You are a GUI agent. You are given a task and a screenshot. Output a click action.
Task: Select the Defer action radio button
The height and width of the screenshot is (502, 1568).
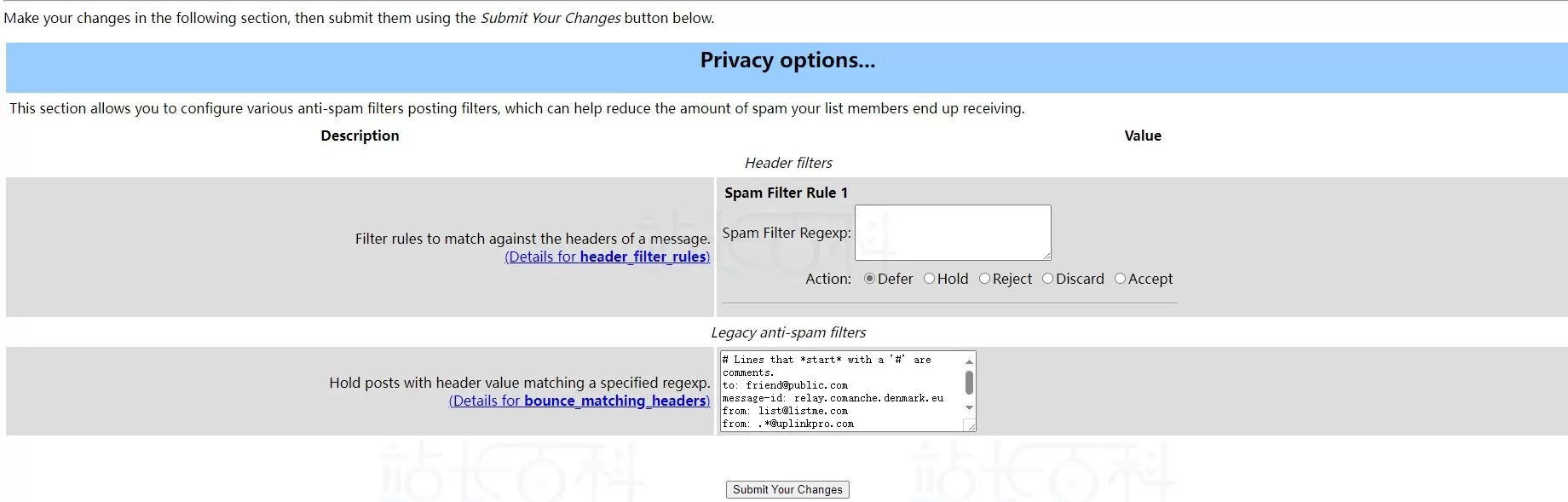click(869, 279)
